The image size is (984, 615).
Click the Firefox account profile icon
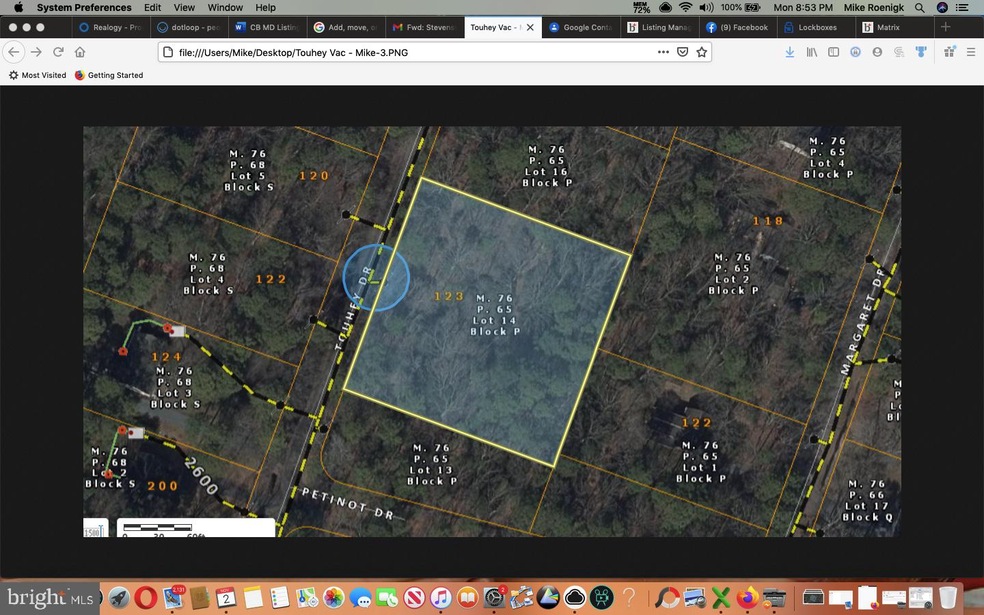(x=876, y=52)
